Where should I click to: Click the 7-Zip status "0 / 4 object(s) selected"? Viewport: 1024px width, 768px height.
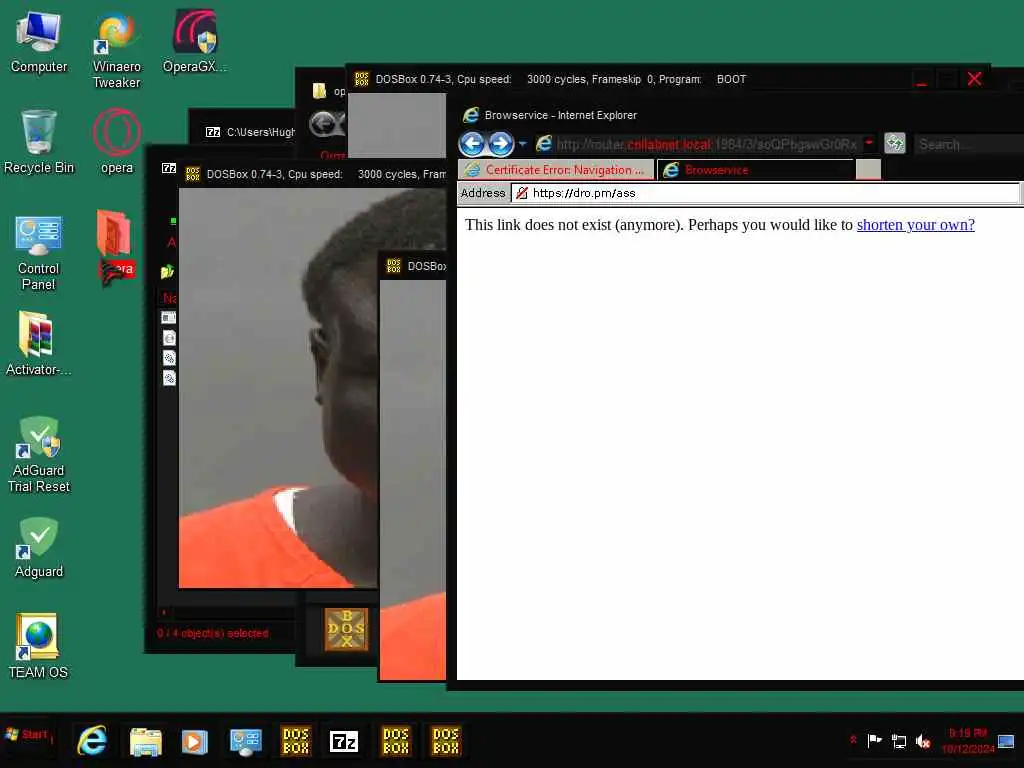click(x=213, y=633)
